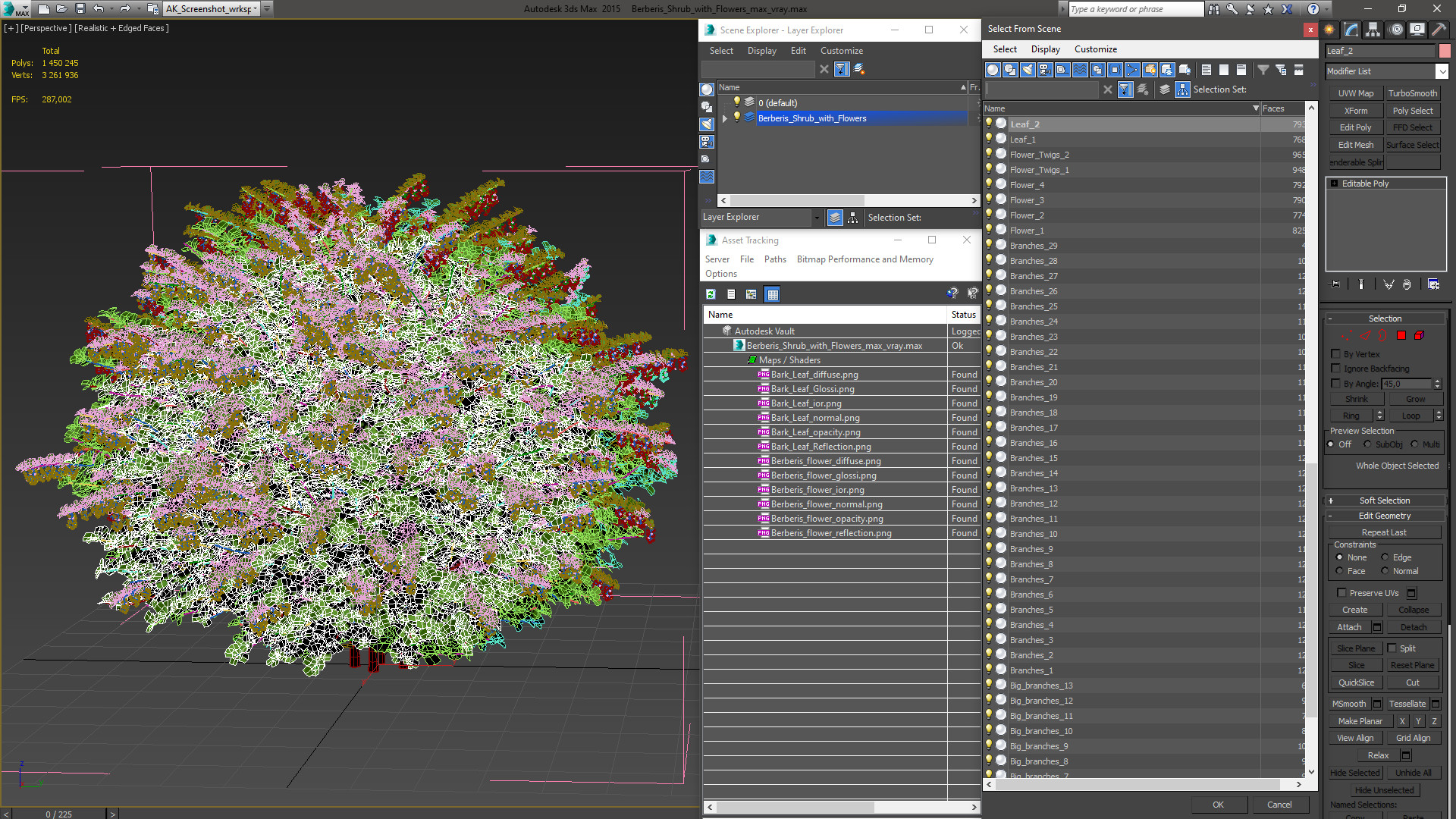Enable the By Vertex checkbox
The height and width of the screenshot is (819, 1456).
[x=1336, y=354]
